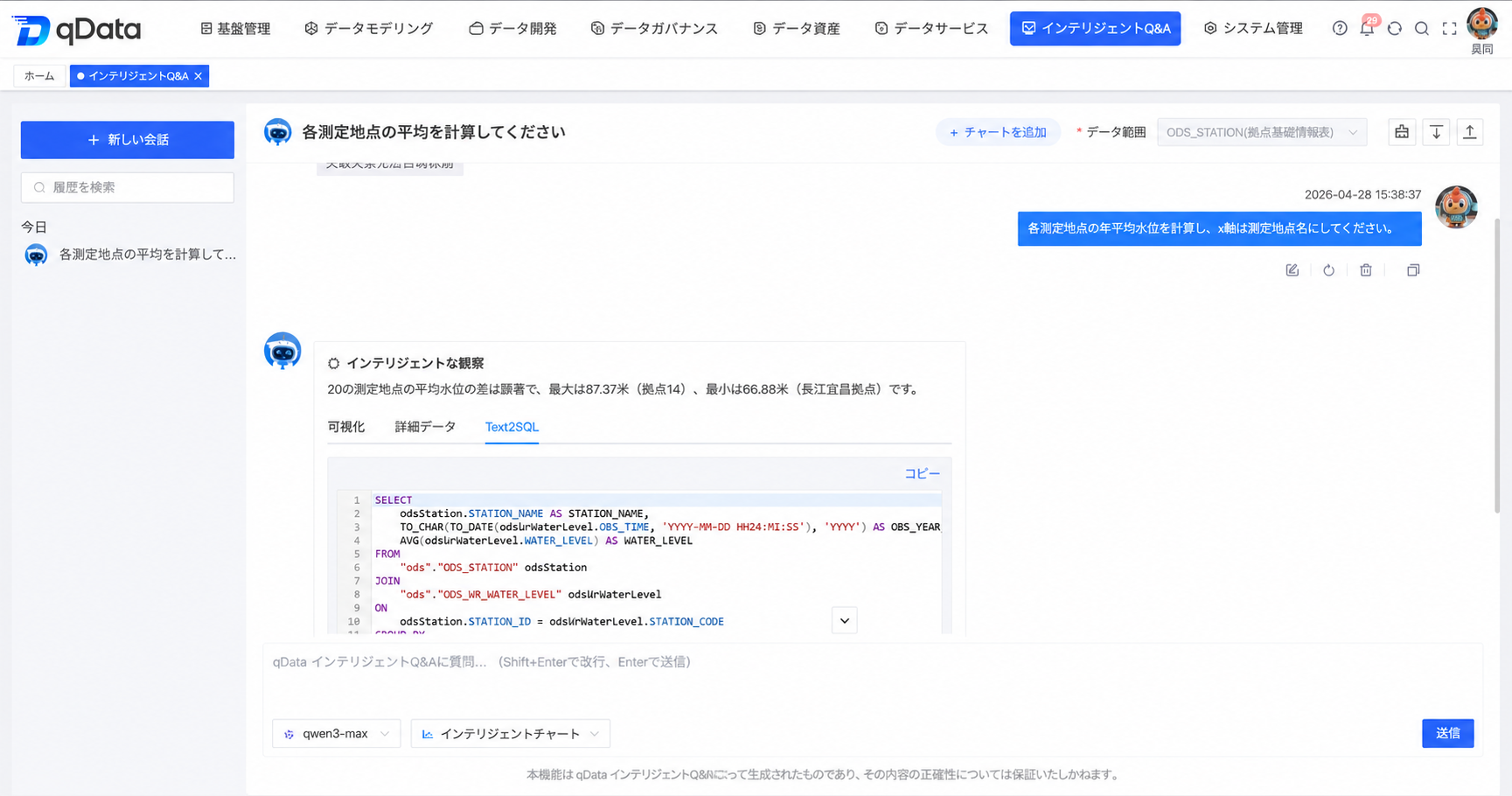Click the 送信 button
Screen dimensions: 1512x796
coord(1447,733)
